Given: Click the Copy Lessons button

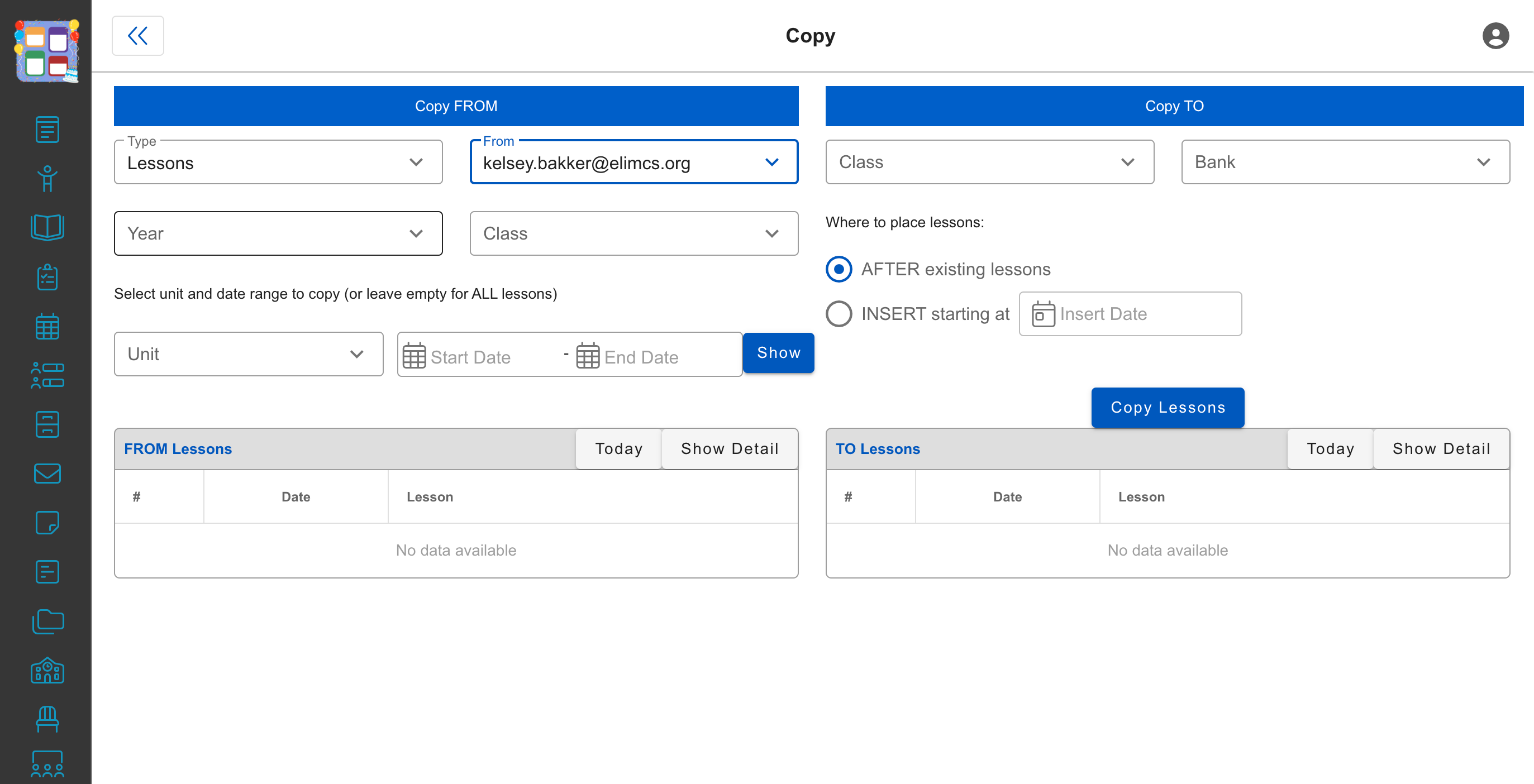Looking at the screenshot, I should (x=1167, y=407).
